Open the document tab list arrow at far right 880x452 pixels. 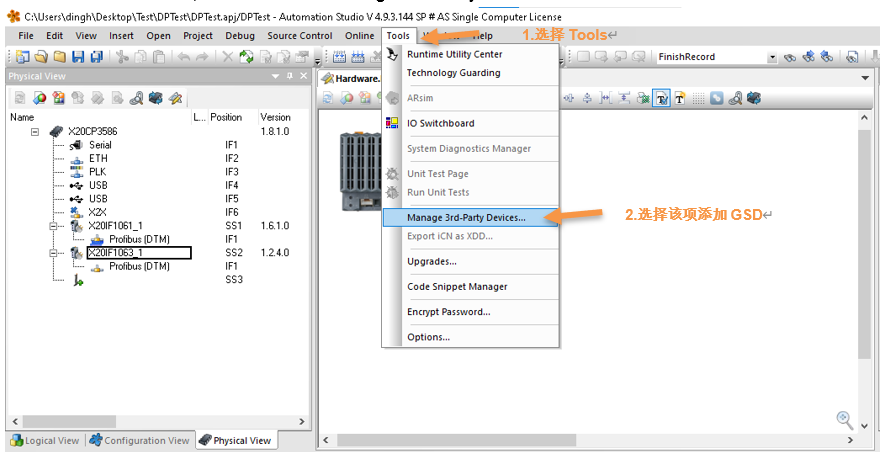click(x=865, y=78)
